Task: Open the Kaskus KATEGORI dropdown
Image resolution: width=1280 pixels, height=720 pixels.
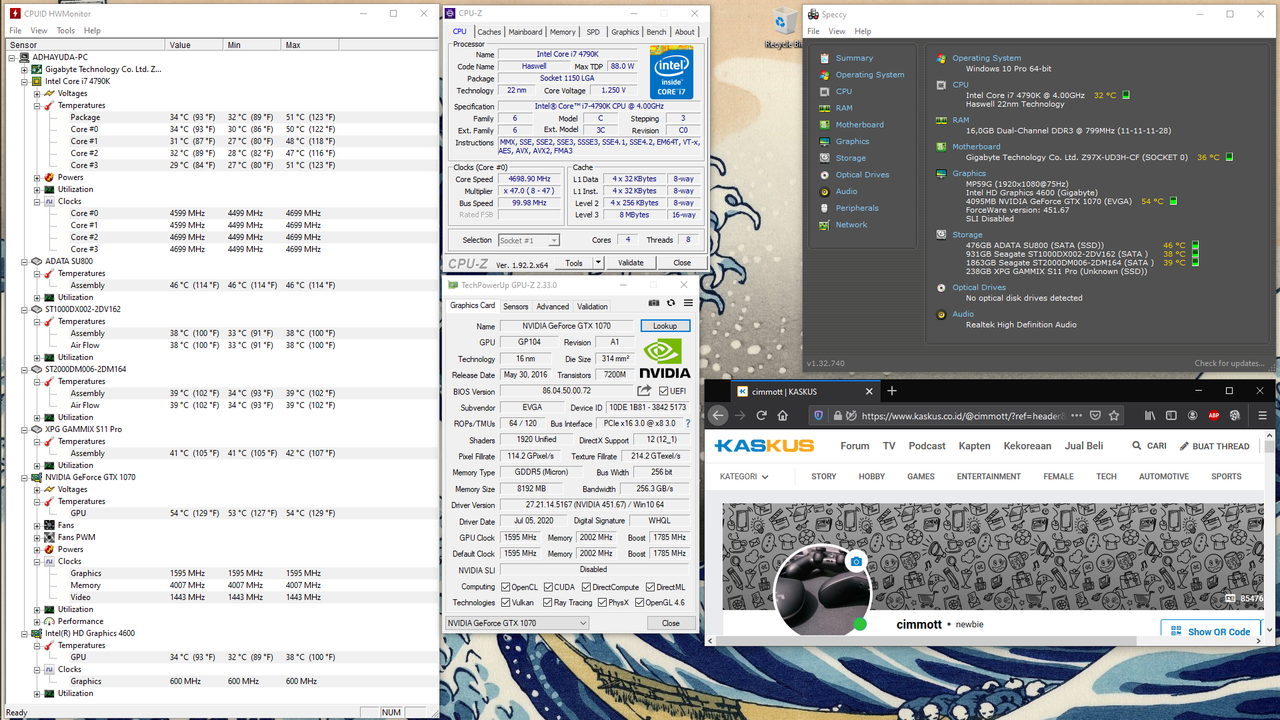Action: point(744,477)
